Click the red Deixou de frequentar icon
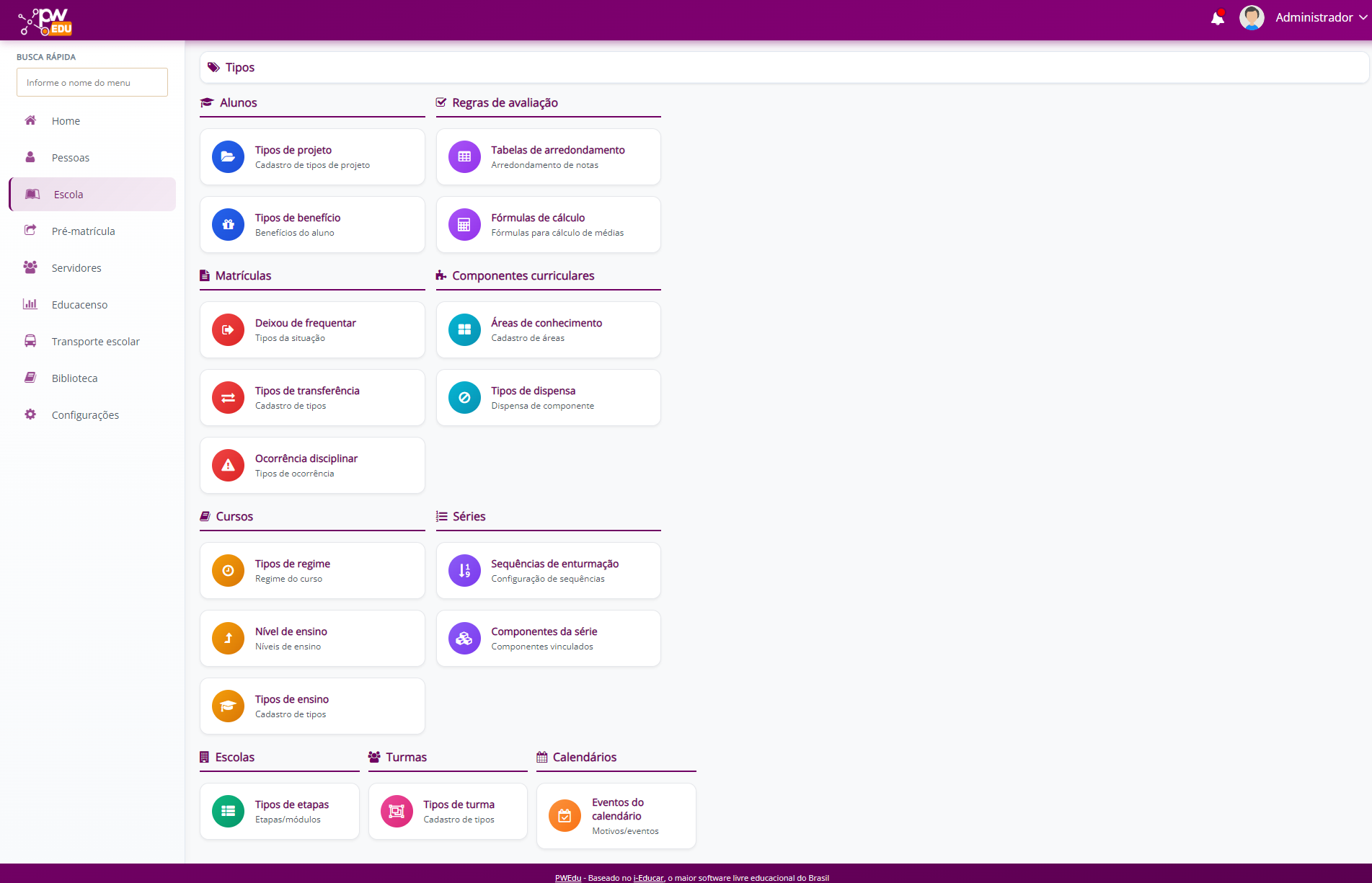 (228, 330)
